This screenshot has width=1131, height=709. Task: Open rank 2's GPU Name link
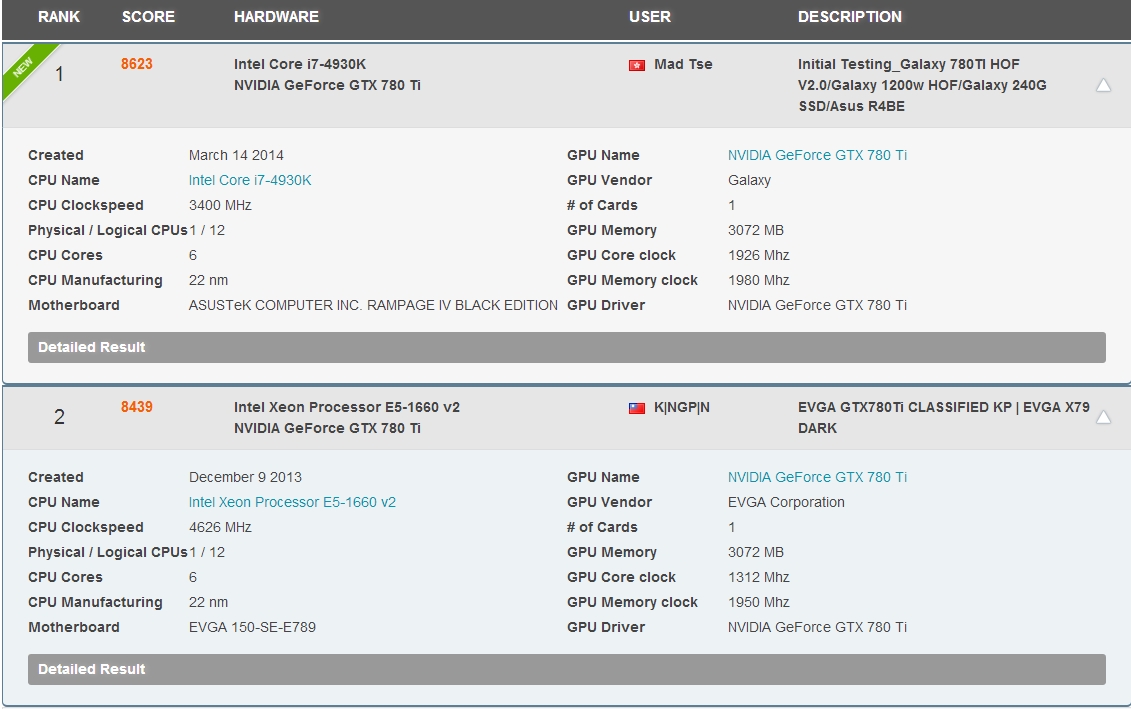click(817, 478)
